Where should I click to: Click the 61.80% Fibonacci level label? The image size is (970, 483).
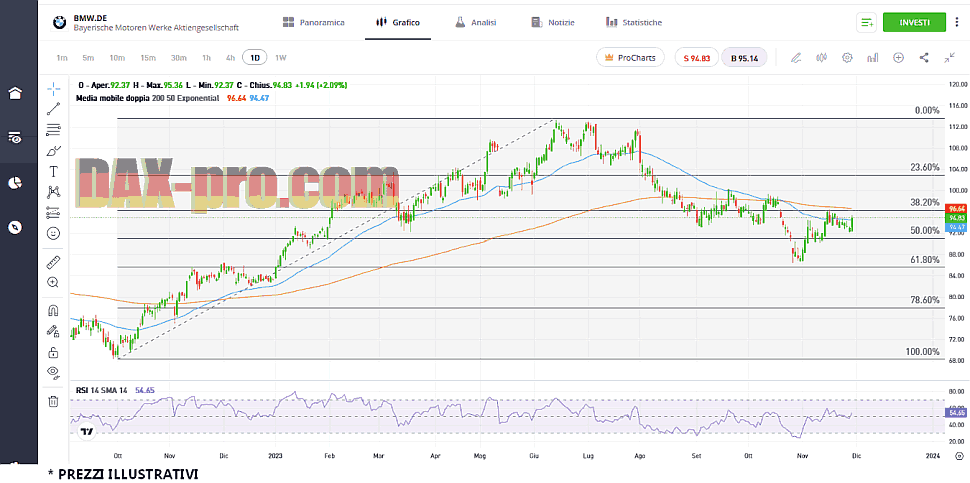[x=925, y=260]
